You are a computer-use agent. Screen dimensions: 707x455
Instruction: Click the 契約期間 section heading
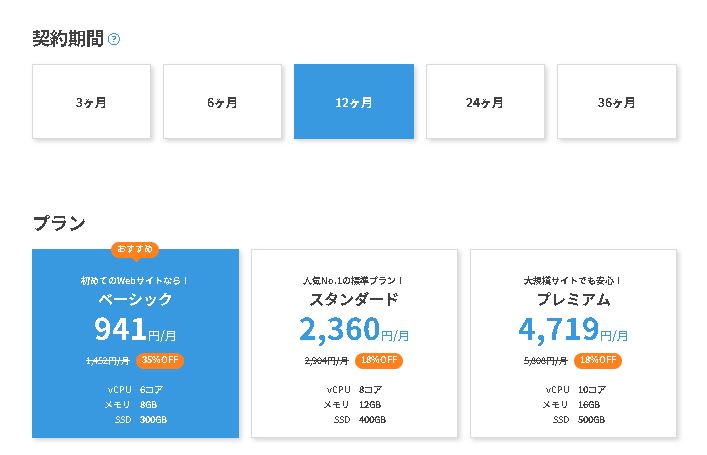click(x=67, y=40)
